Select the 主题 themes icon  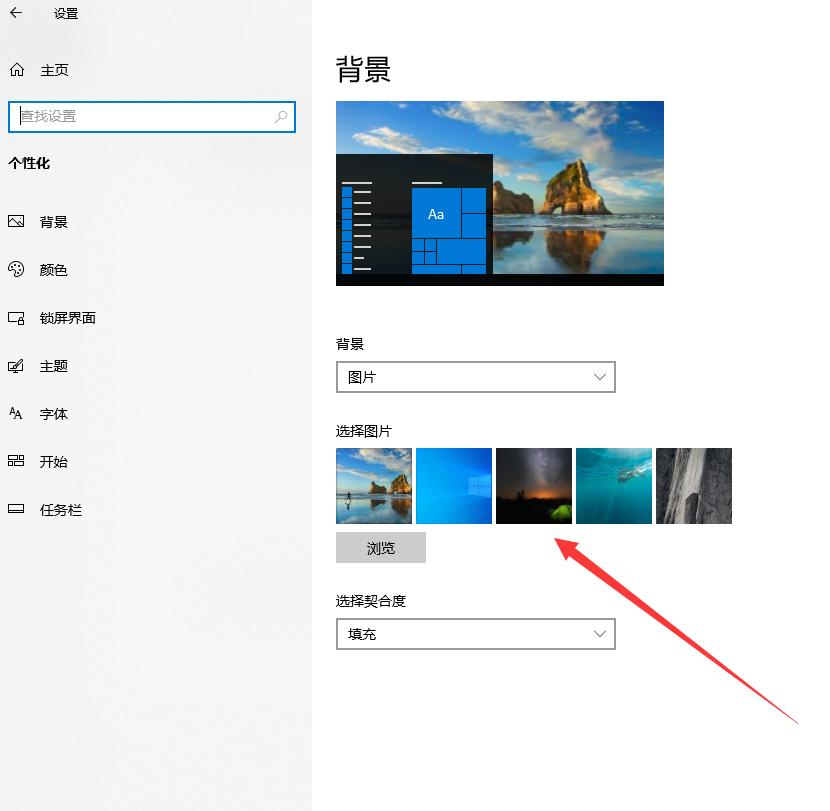pyautogui.click(x=15, y=366)
